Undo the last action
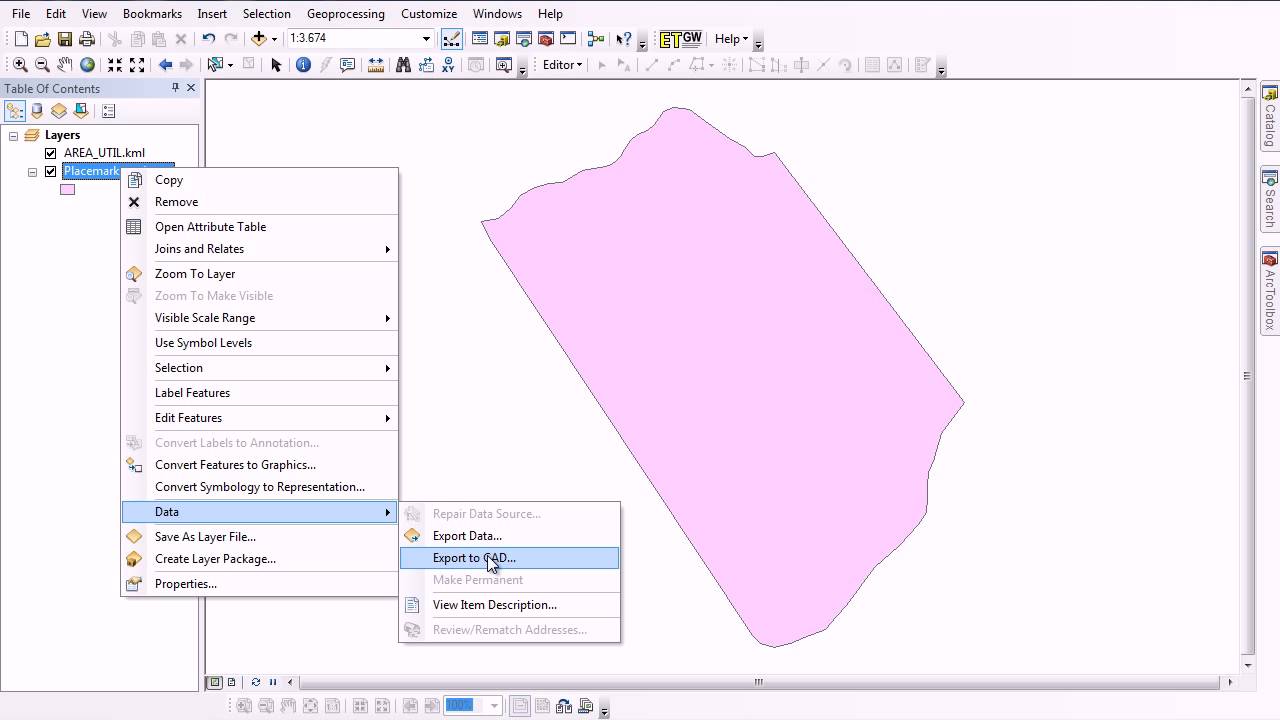The image size is (1280, 720). pyautogui.click(x=208, y=39)
